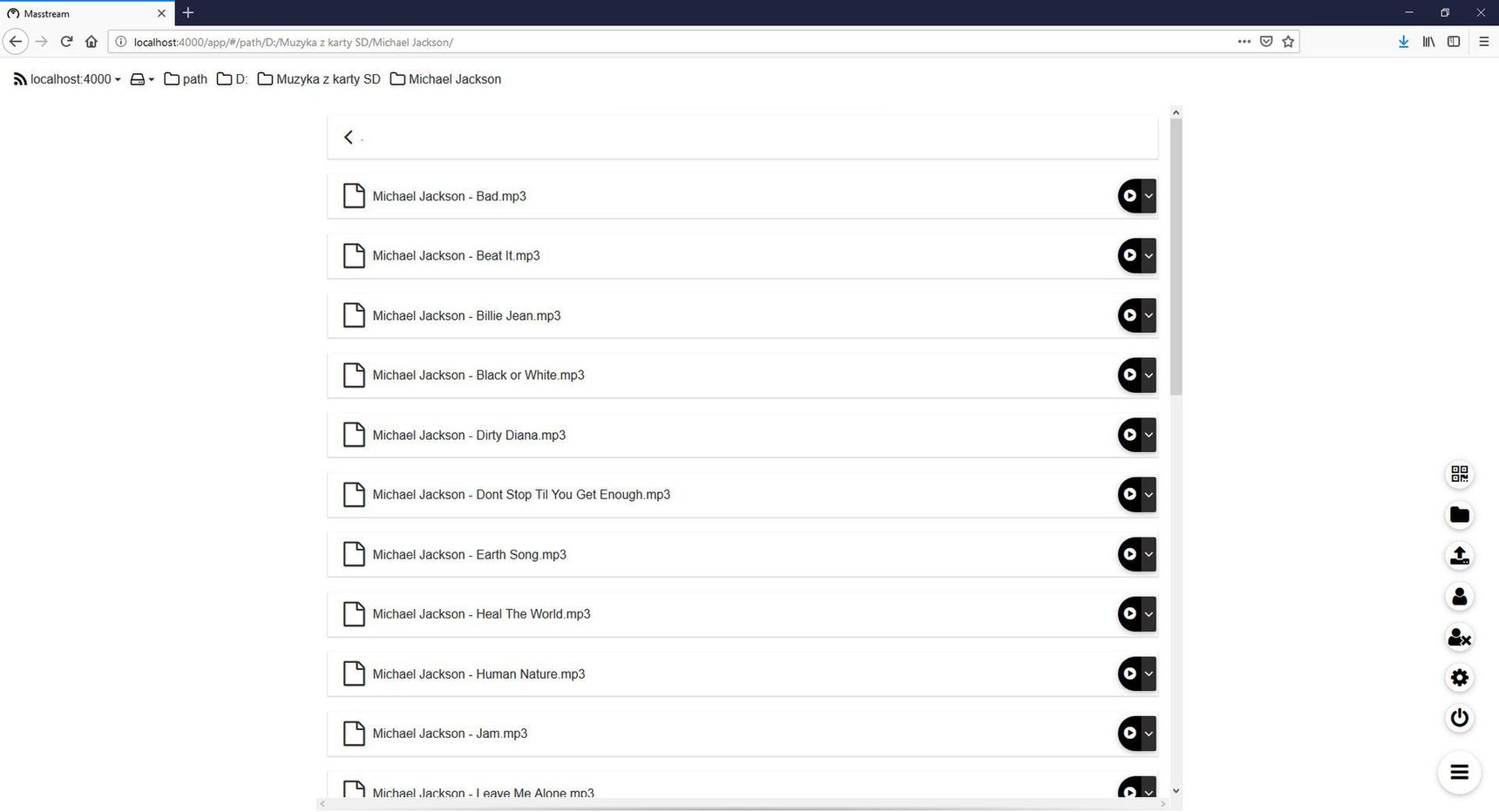Click the browser back arrow
Image resolution: width=1499 pixels, height=812 pixels.
(15, 41)
